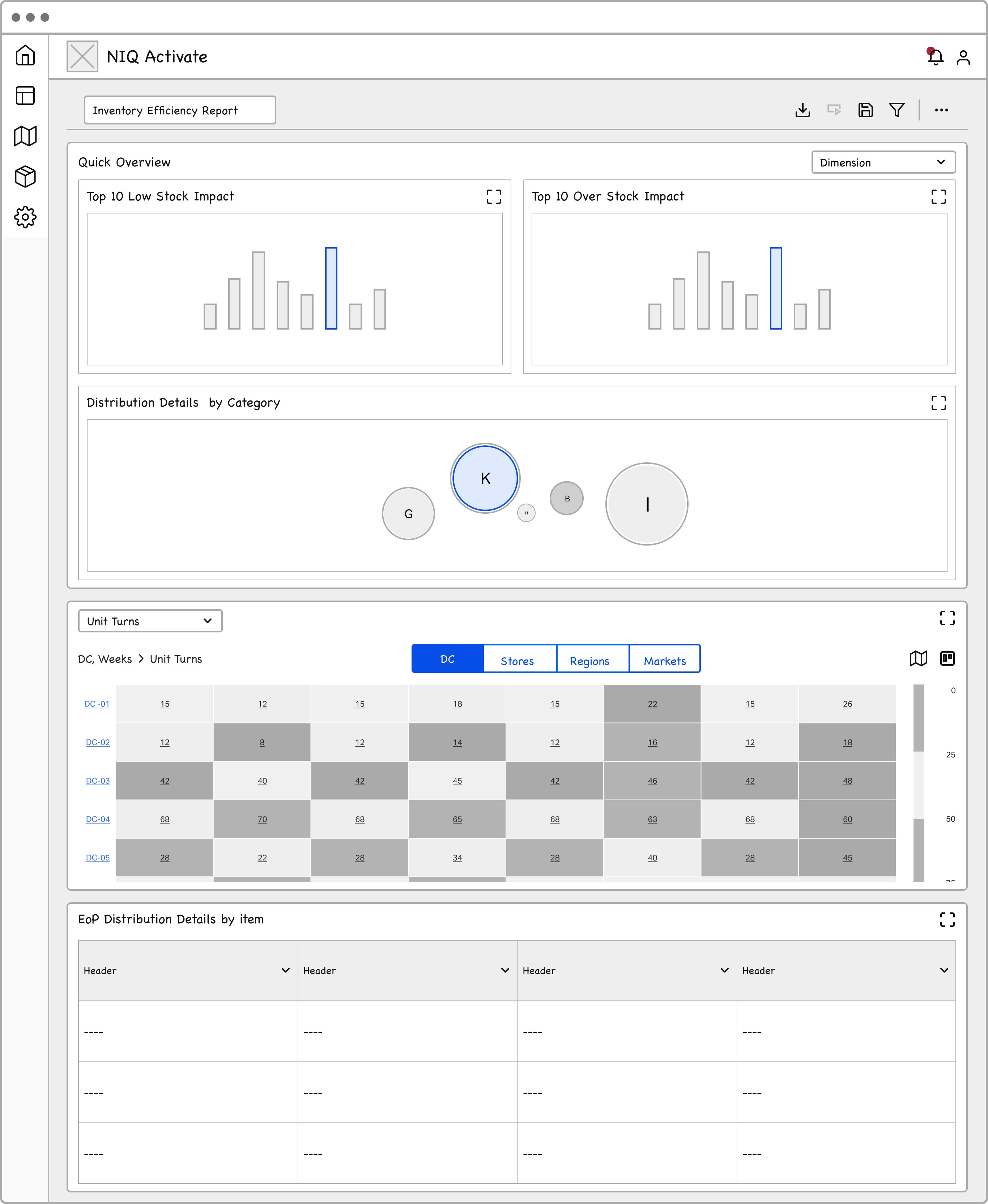988x1204 pixels.
Task: Click the Inventory Efficiency Report name field
Action: point(180,110)
